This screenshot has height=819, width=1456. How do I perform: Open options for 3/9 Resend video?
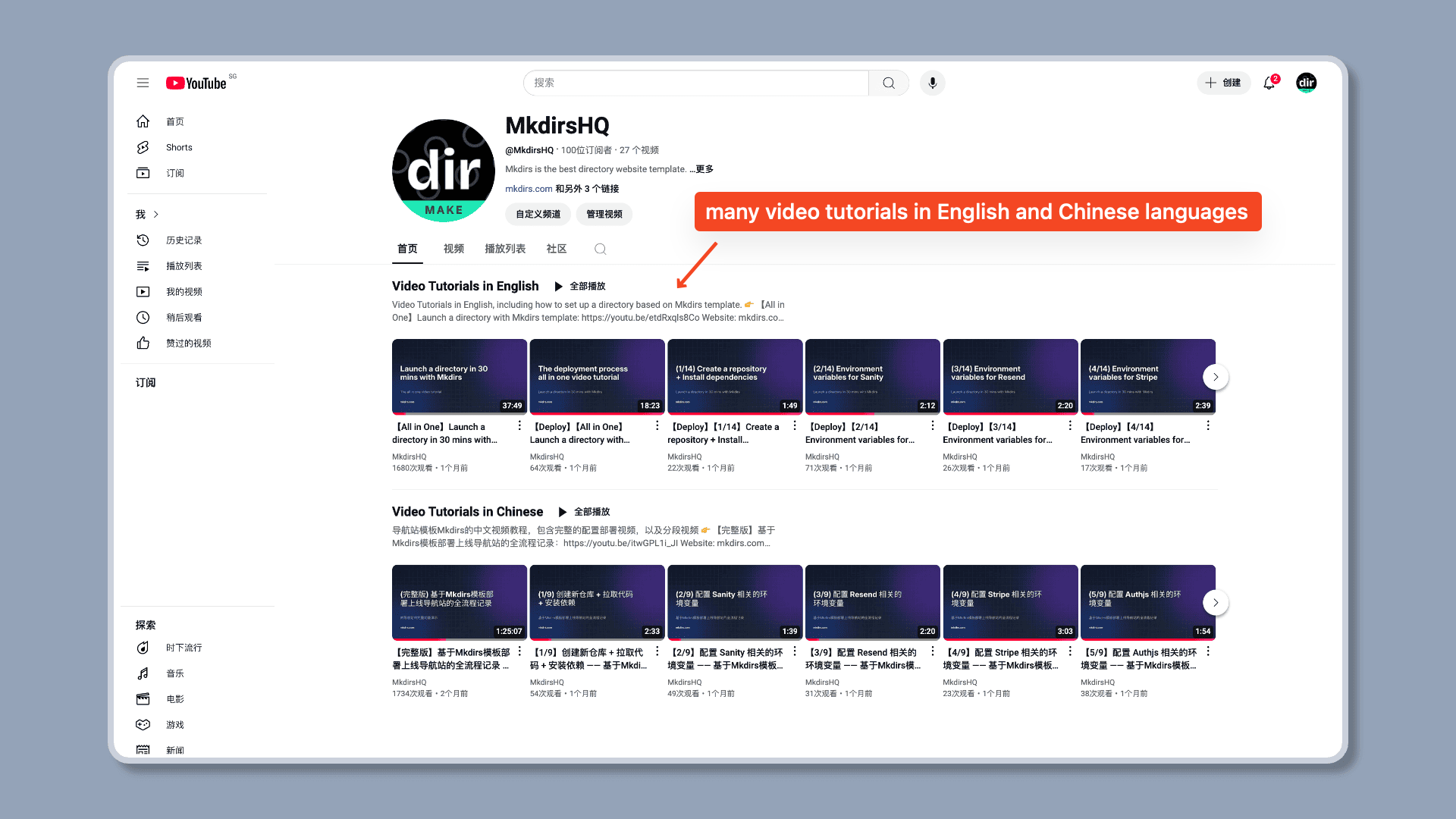933,651
